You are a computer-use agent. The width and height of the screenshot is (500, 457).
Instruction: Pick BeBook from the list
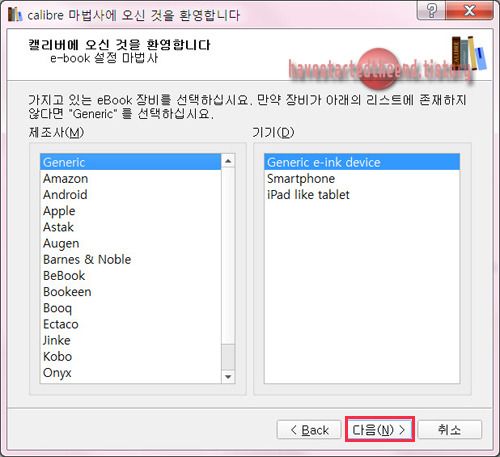pyautogui.click(x=130, y=276)
